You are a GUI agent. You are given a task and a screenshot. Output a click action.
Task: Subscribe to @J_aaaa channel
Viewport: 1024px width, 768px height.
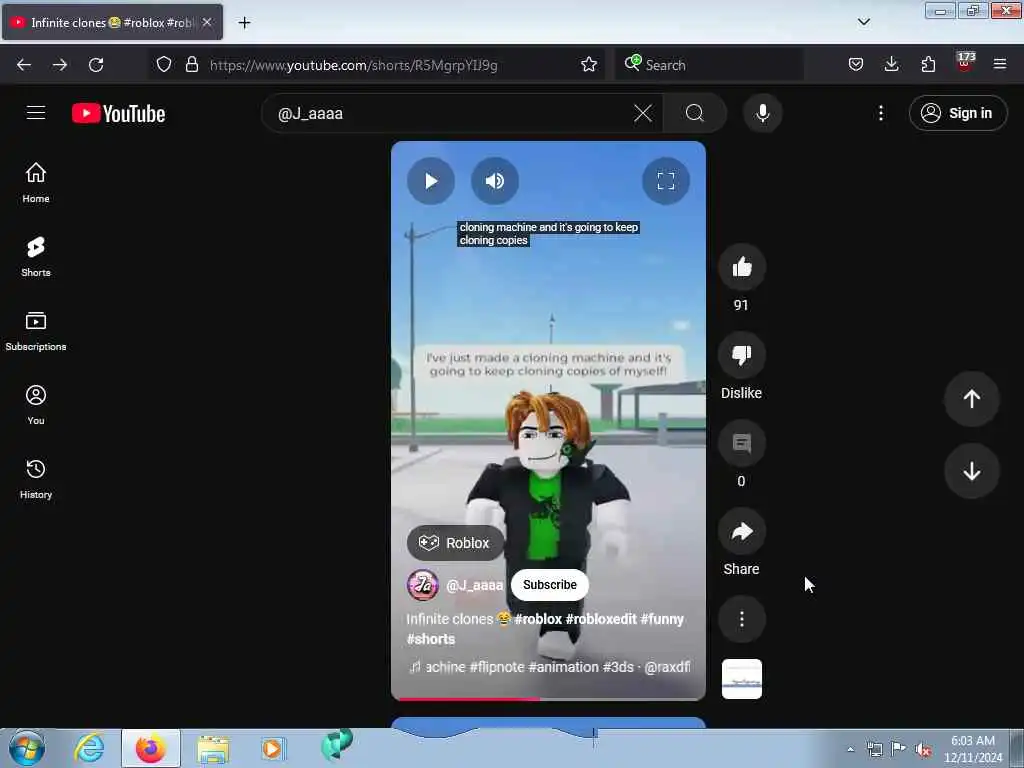549,584
